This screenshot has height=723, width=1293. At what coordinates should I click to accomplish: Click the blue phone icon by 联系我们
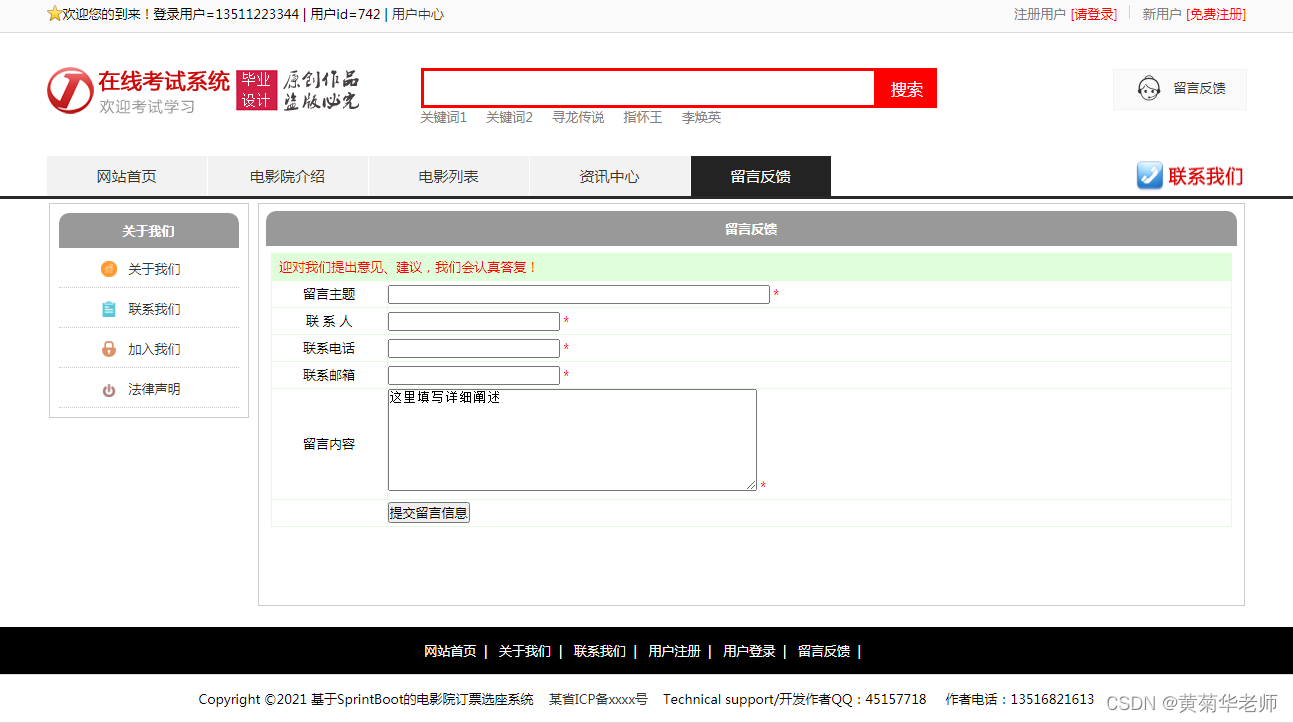(x=1150, y=176)
